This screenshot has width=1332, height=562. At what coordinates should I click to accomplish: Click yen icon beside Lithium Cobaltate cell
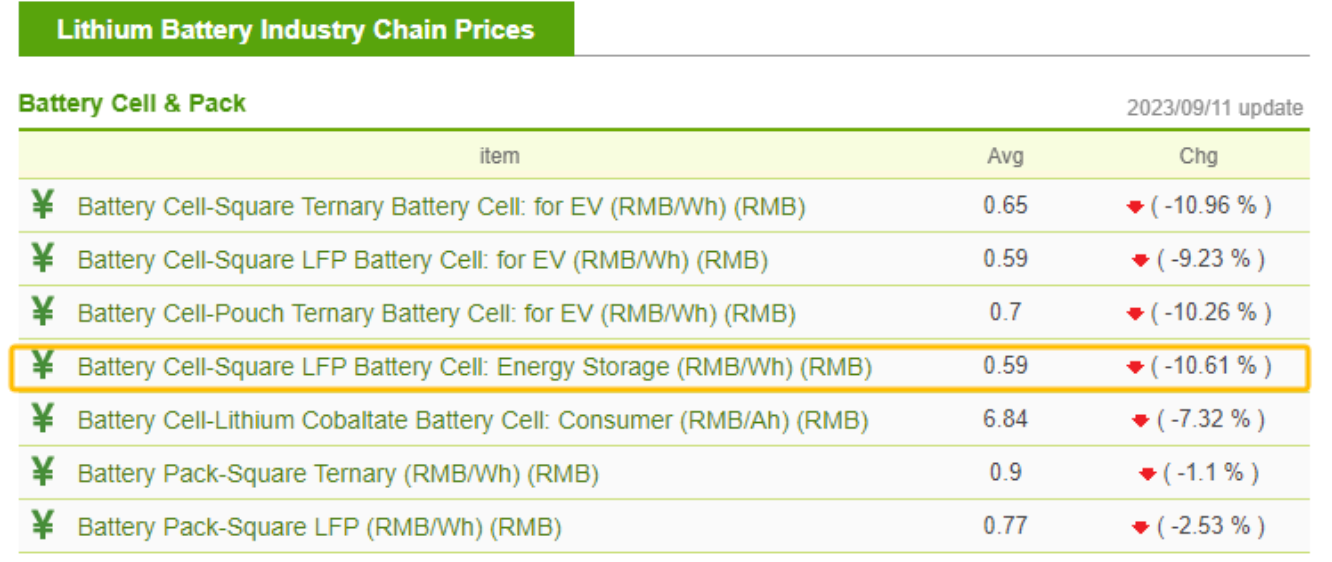42,419
